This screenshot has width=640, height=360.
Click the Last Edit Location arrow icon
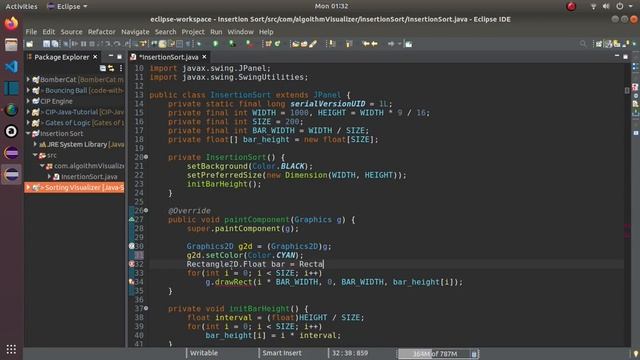click(366, 44)
